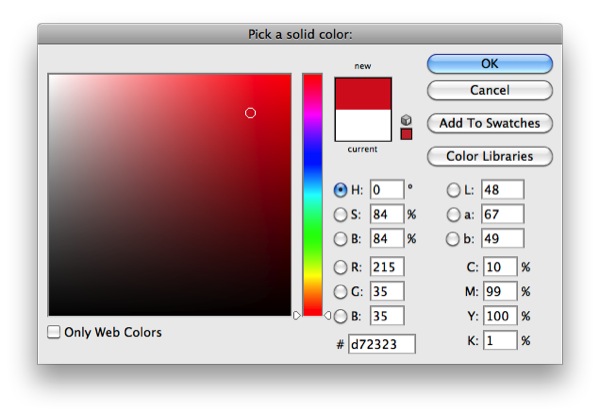The height and width of the screenshot is (416, 600).
Task: Click the brightness B percentage field showing 84
Action: 387,239
